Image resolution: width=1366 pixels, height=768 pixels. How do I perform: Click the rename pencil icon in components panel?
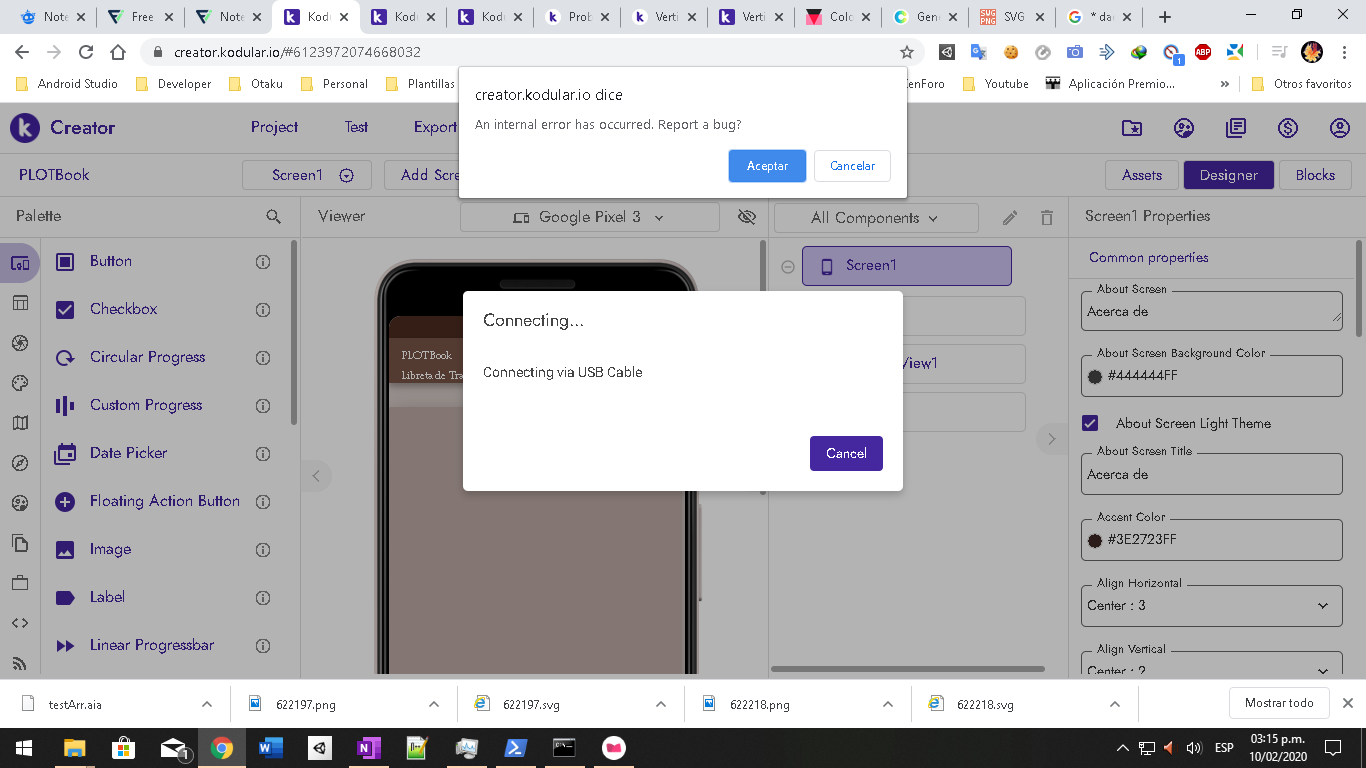[x=1010, y=218]
